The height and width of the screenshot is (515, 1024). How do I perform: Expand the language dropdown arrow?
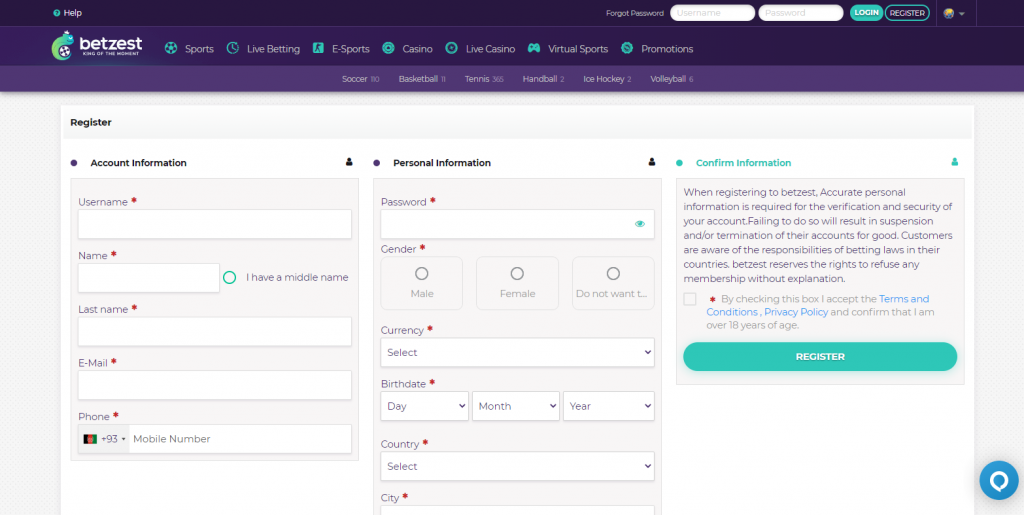(x=962, y=14)
